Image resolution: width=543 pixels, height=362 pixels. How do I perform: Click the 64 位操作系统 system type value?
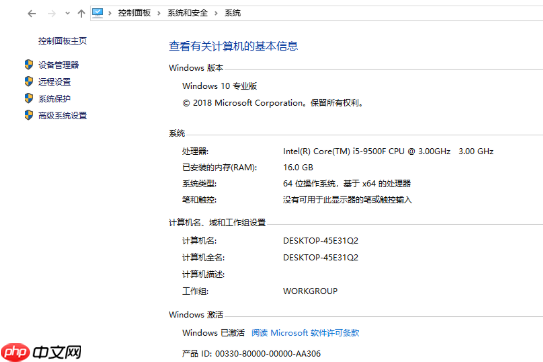pos(347,184)
